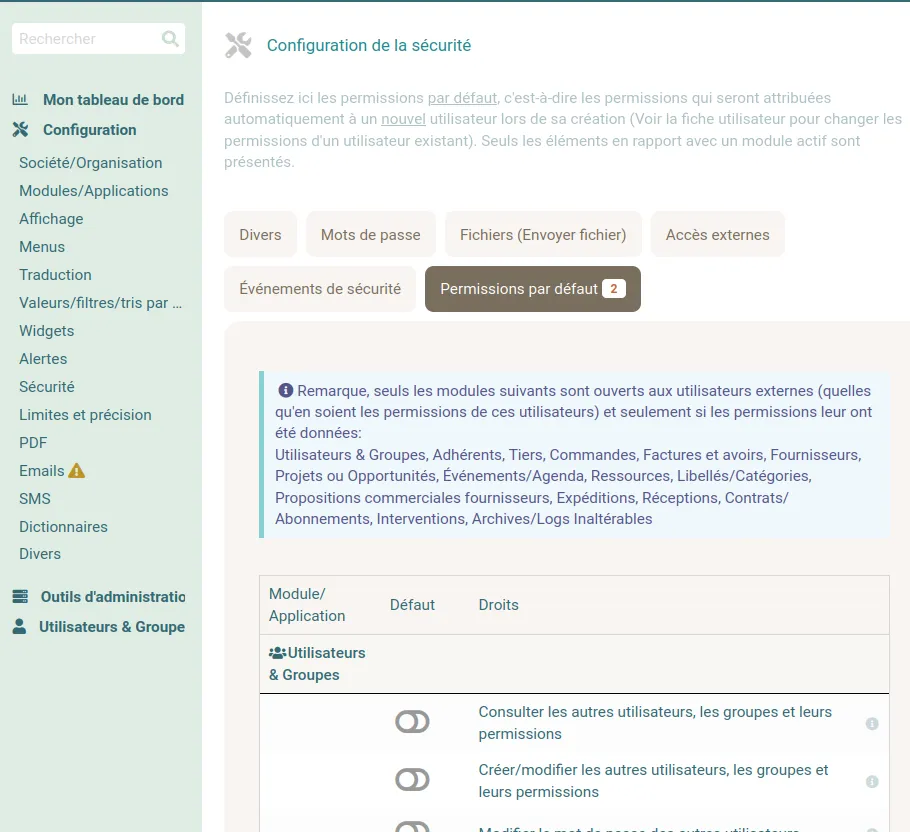910x832 pixels.
Task: Select the Fichiers (Envoyer fichier) tab
Action: 543,234
